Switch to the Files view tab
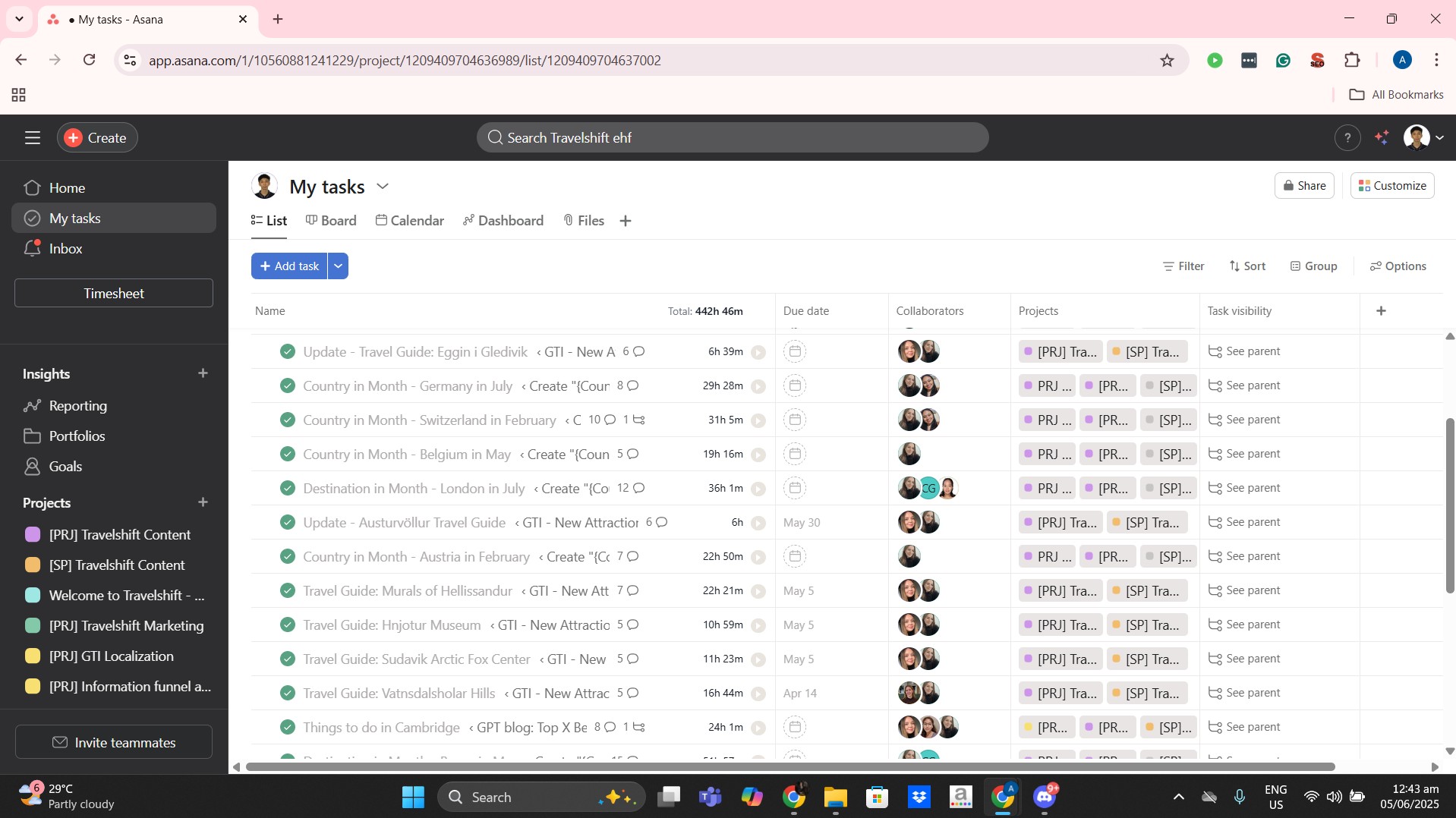Screen dimensions: 1456x818 point(584,221)
